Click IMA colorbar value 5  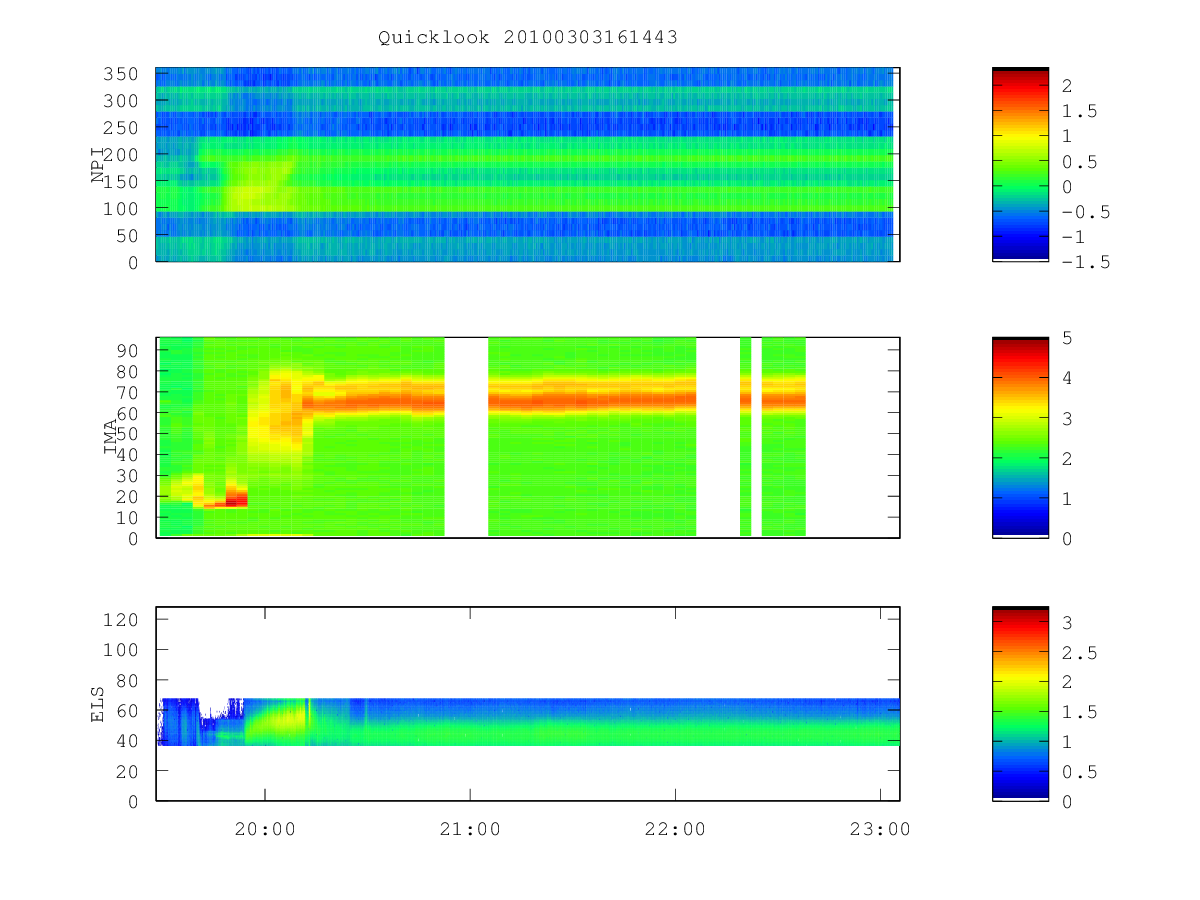(x=1067, y=338)
